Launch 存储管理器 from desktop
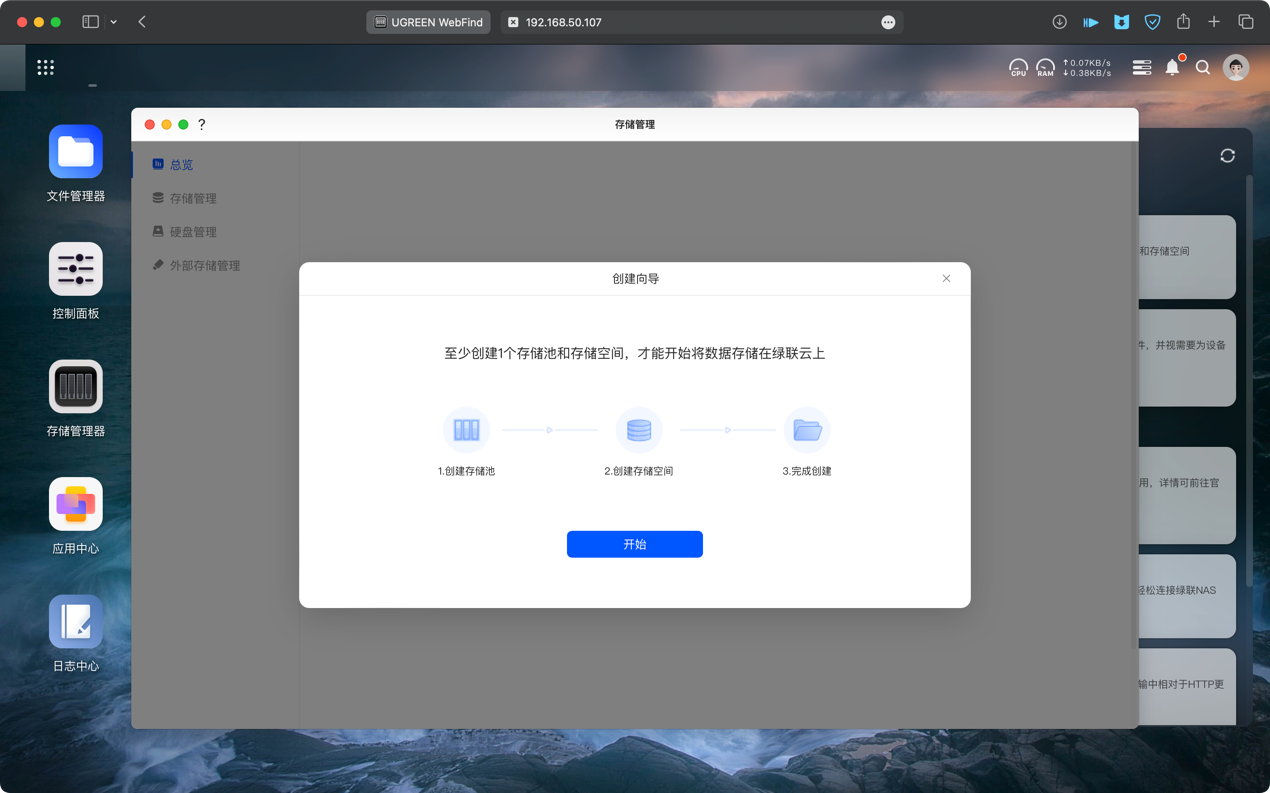This screenshot has height=793, width=1270. 76,387
